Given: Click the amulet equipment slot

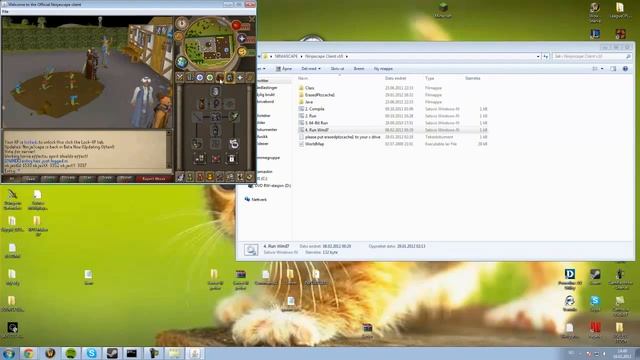Looking at the screenshot, I should coord(216,104).
